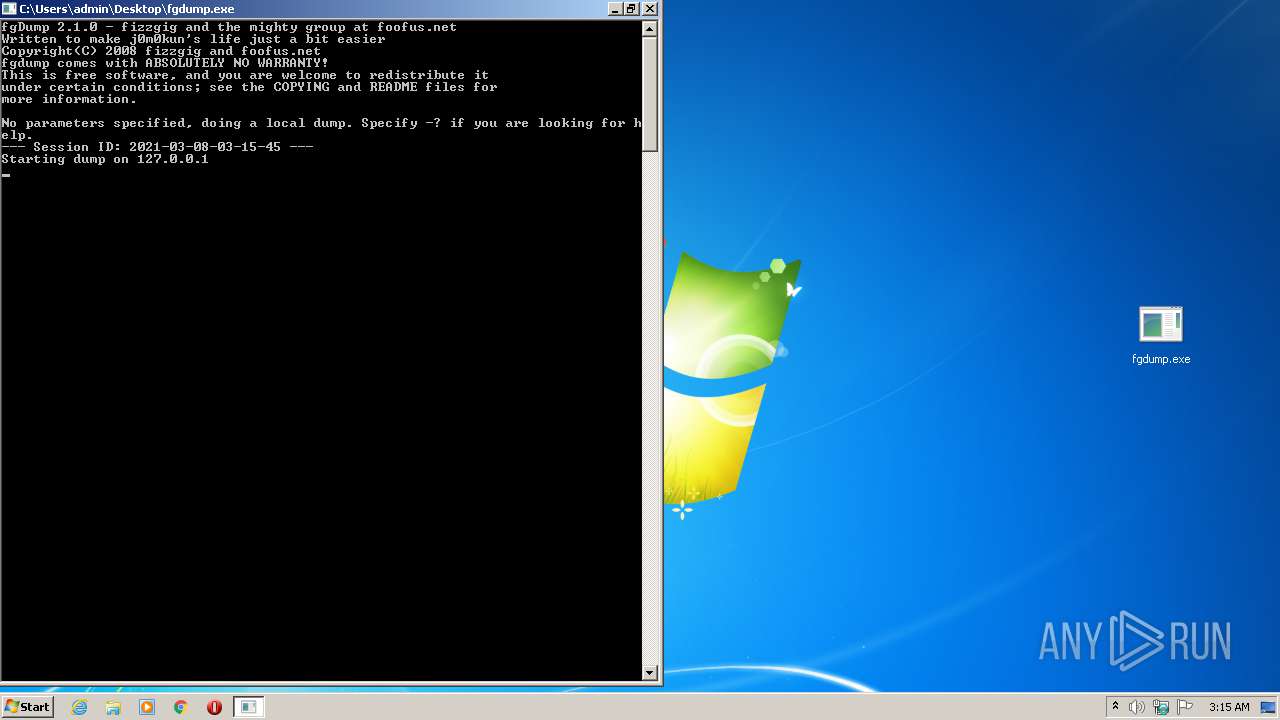Open the clock showing 3:15 AM
Viewport: 1280px width, 720px height.
coord(1229,707)
